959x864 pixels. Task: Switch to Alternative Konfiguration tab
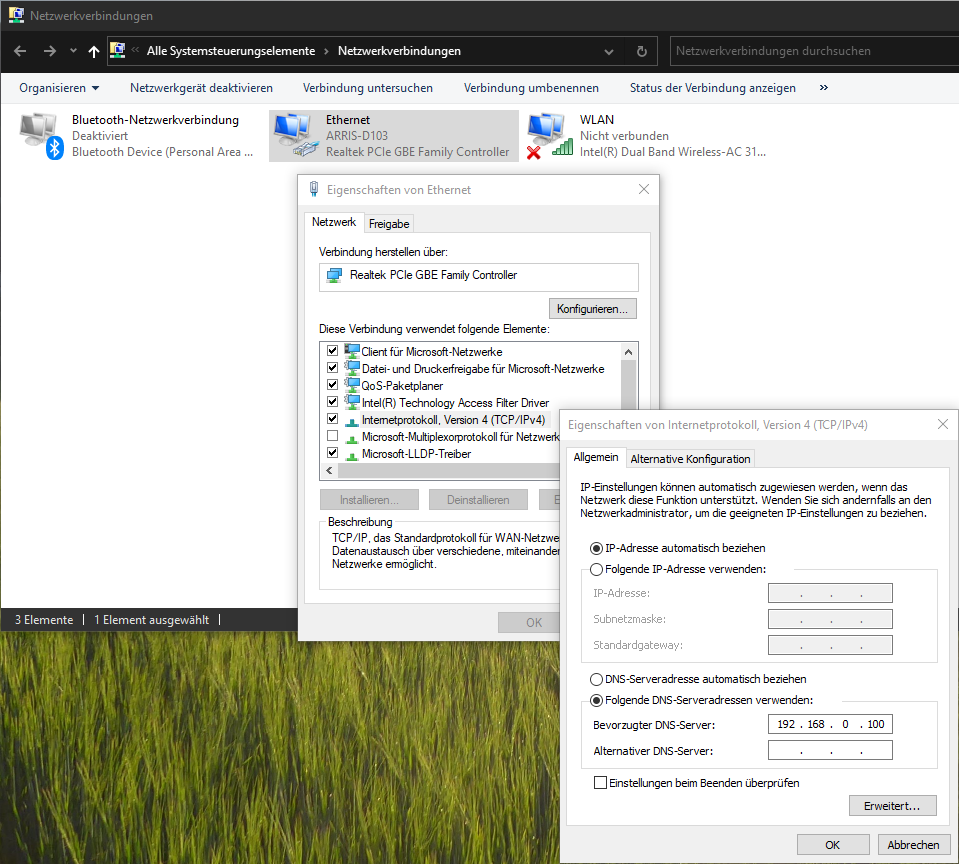(x=690, y=459)
